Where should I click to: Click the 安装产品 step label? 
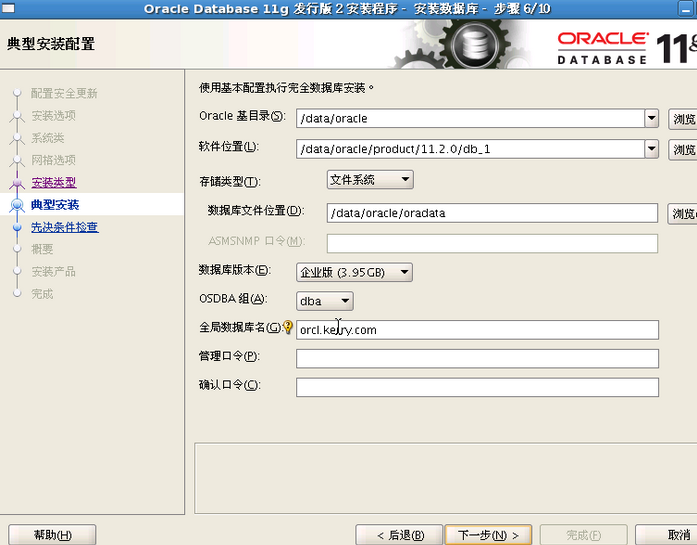53,271
